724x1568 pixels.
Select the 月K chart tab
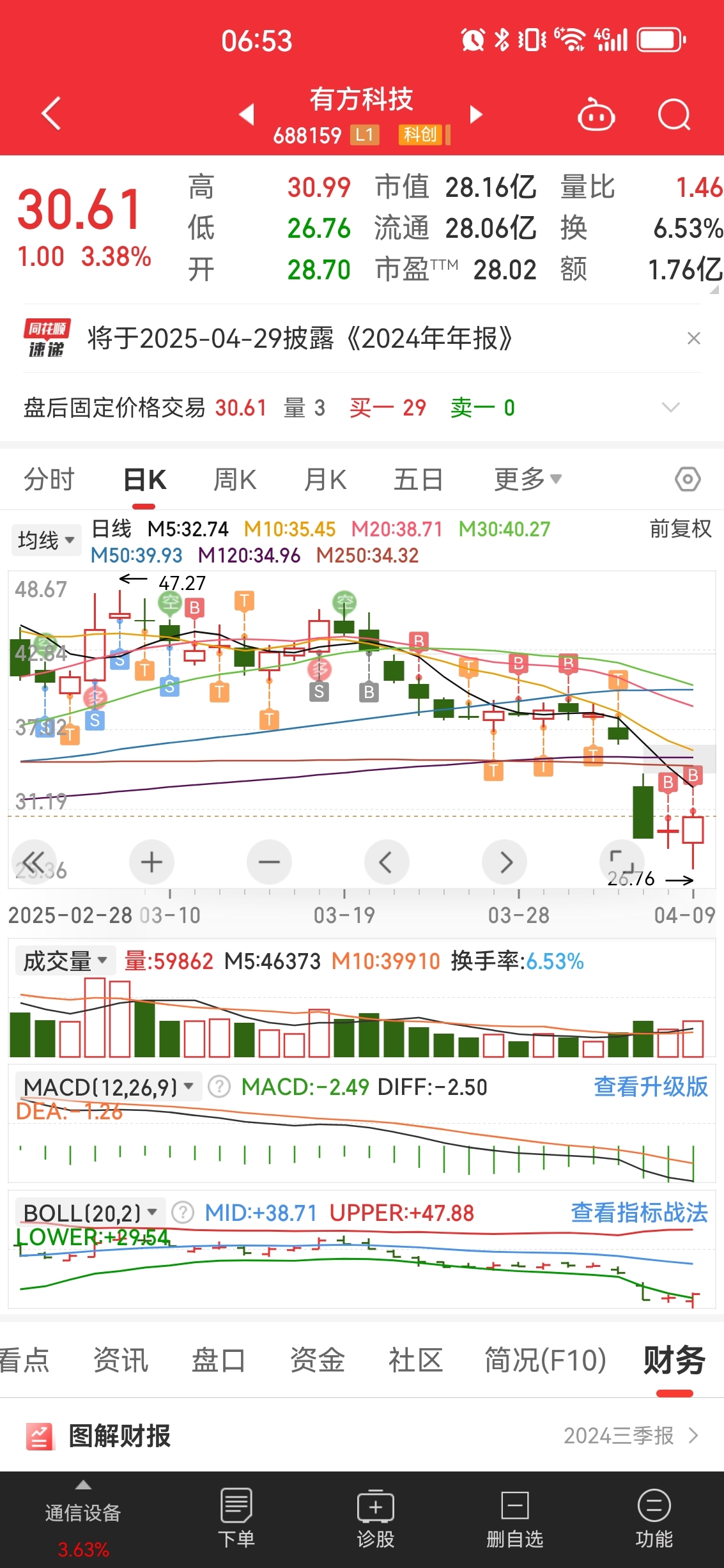[x=325, y=479]
